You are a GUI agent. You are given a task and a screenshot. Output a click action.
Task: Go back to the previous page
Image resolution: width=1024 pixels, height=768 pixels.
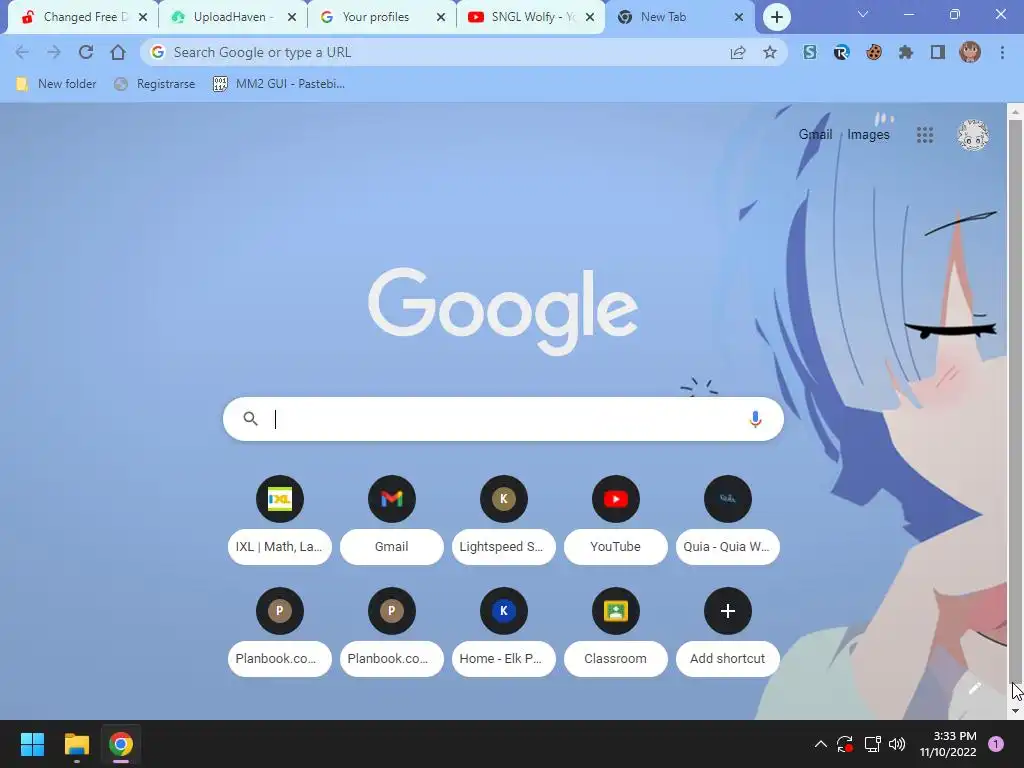pyautogui.click(x=22, y=52)
